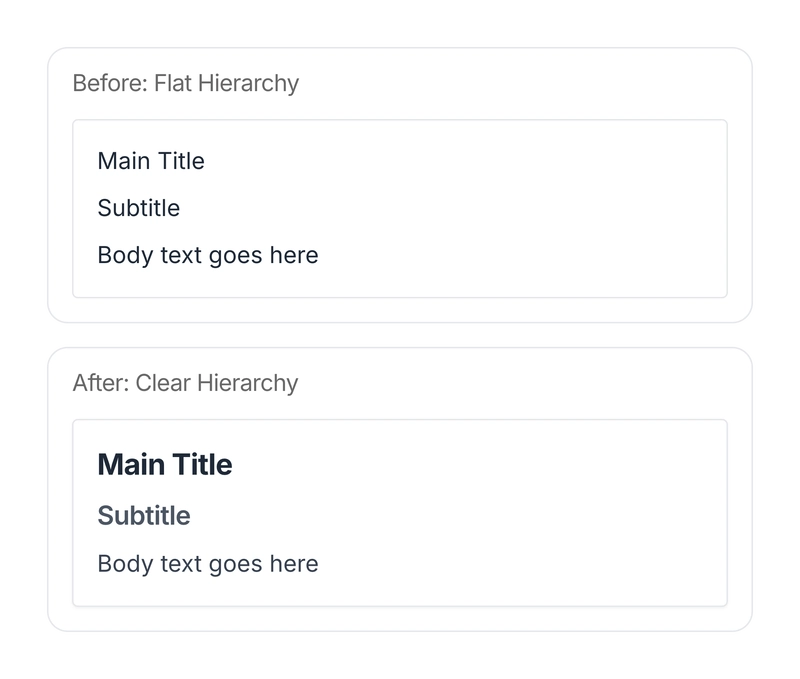Click the bold Main Title heading
The width and height of the screenshot is (800, 679).
click(165, 465)
